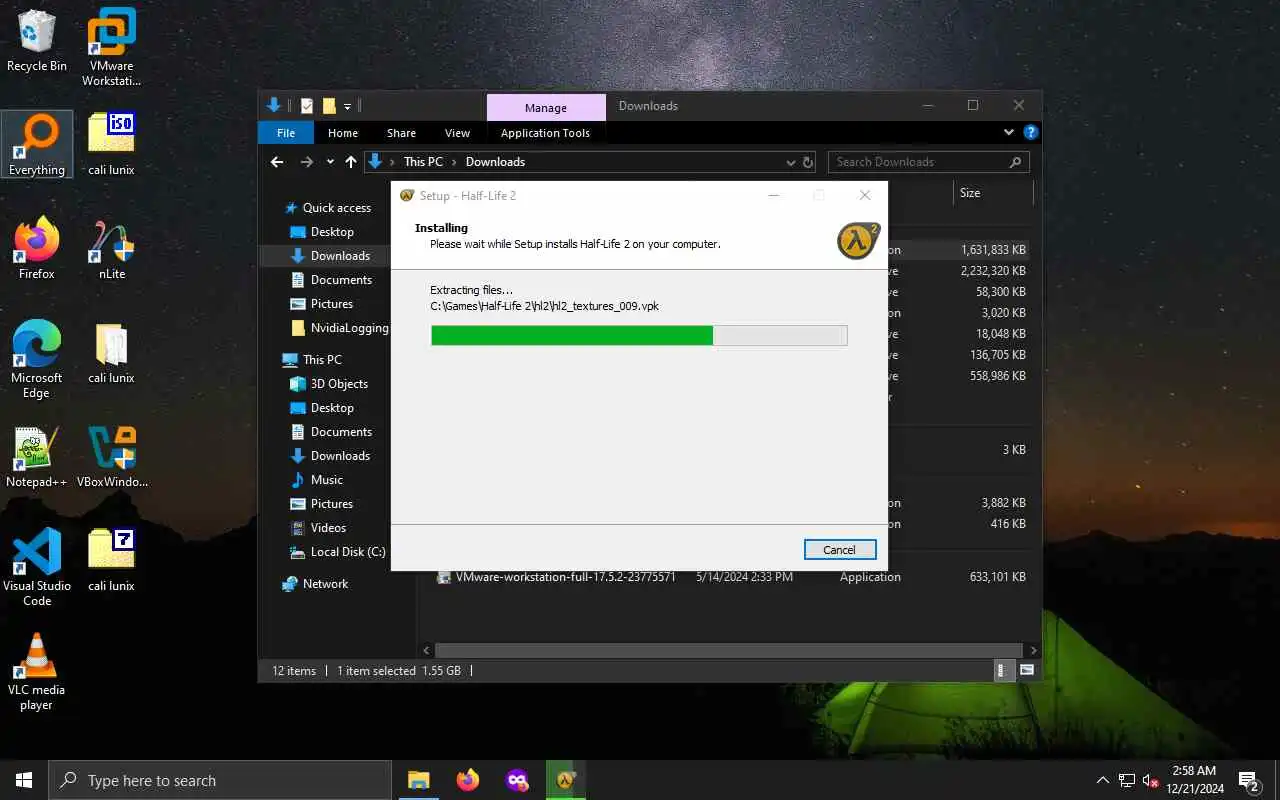
Task: Open the VLC media player desktop shortcut
Action: (x=37, y=672)
